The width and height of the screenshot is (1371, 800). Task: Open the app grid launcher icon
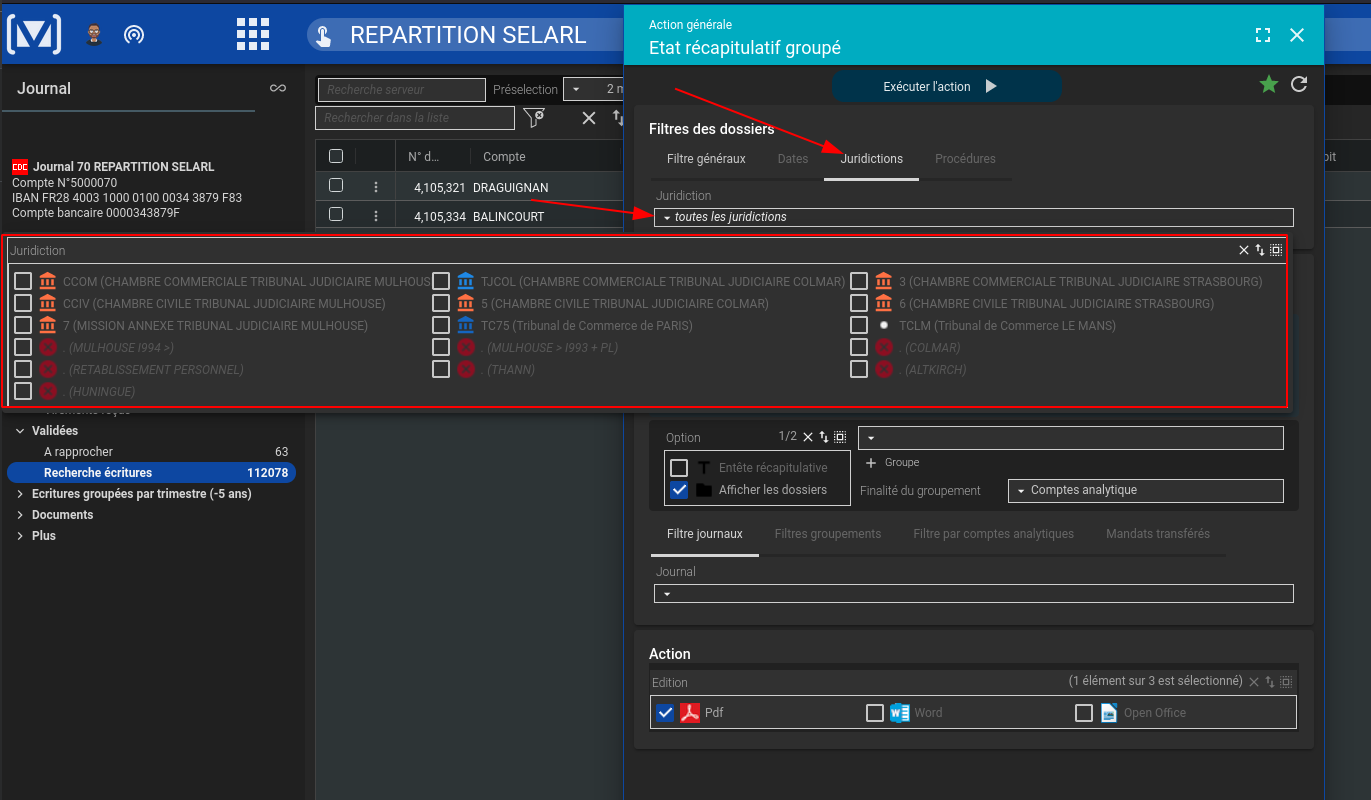(x=253, y=34)
